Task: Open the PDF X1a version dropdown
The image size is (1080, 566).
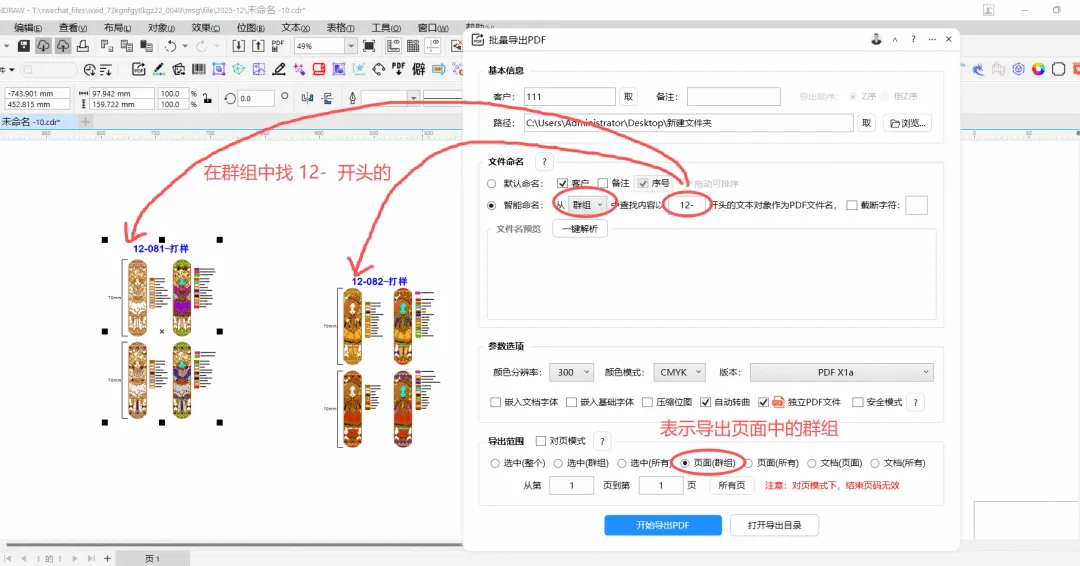Action: point(842,373)
